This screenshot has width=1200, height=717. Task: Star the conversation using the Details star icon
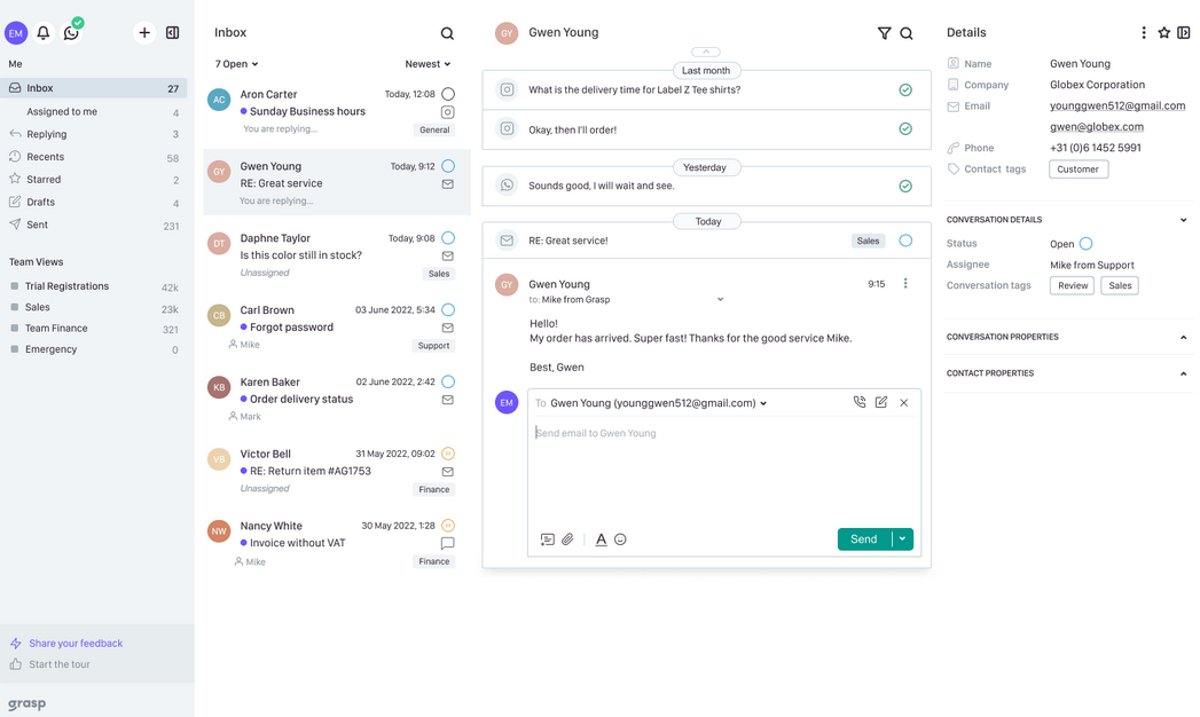(1164, 32)
